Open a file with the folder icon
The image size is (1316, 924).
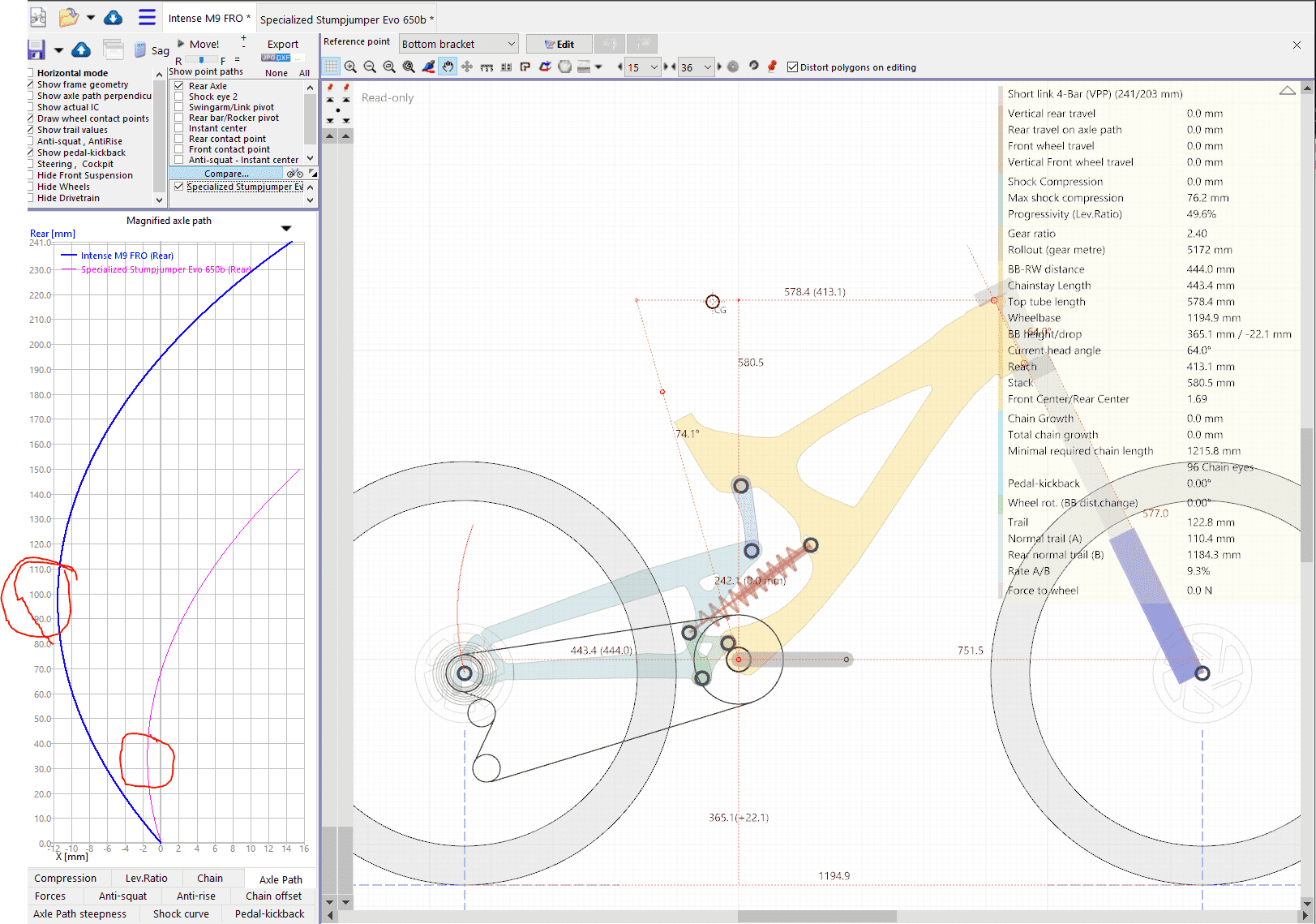tap(69, 17)
